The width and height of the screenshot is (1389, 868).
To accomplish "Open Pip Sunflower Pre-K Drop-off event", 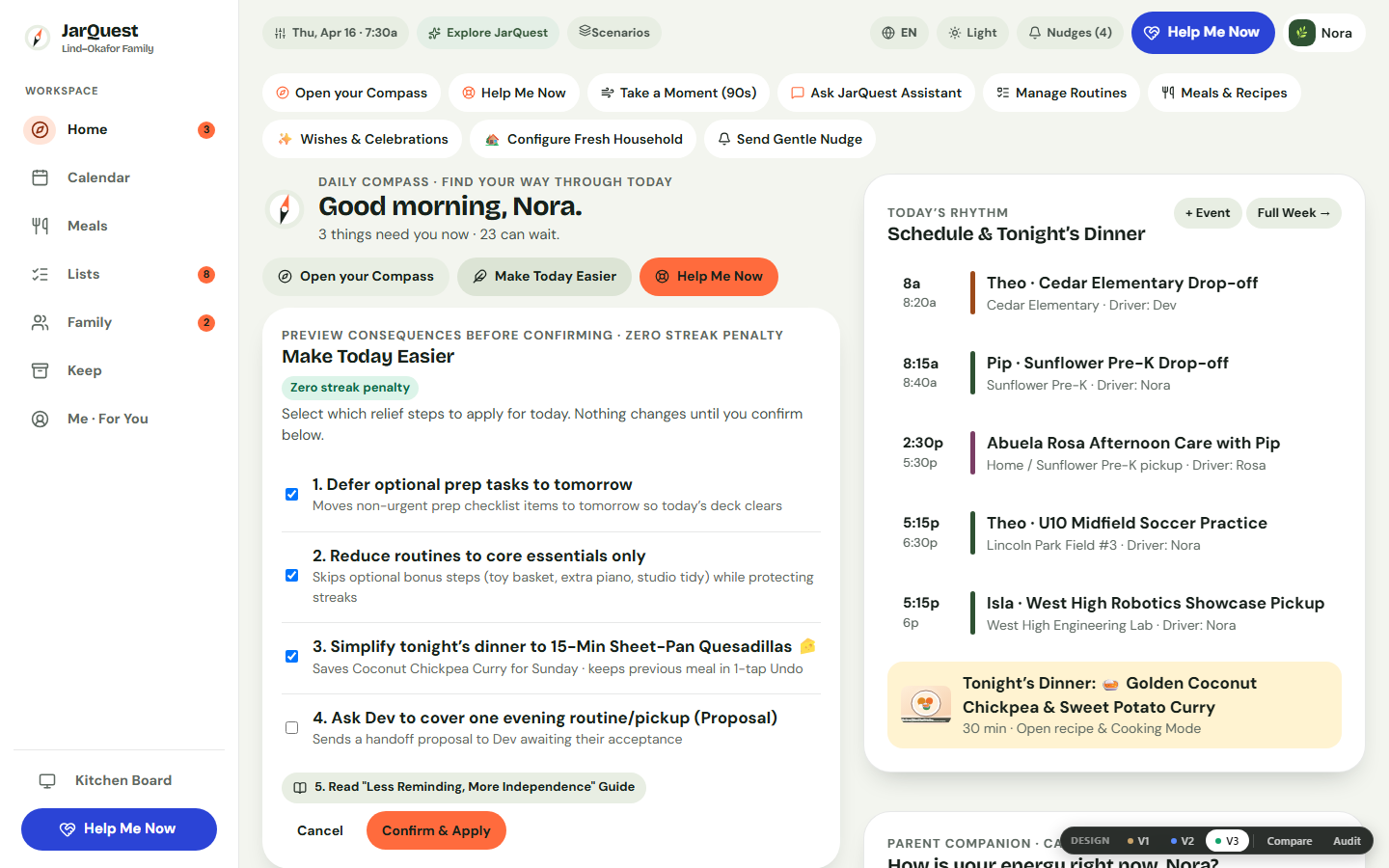I will tap(1114, 373).
